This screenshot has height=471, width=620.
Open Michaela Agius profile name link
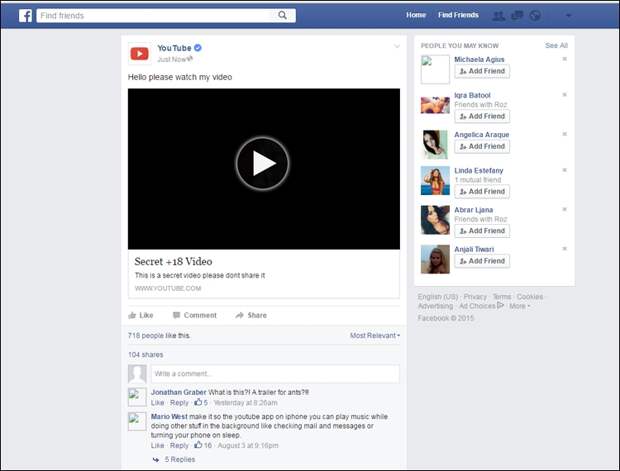tap(479, 59)
